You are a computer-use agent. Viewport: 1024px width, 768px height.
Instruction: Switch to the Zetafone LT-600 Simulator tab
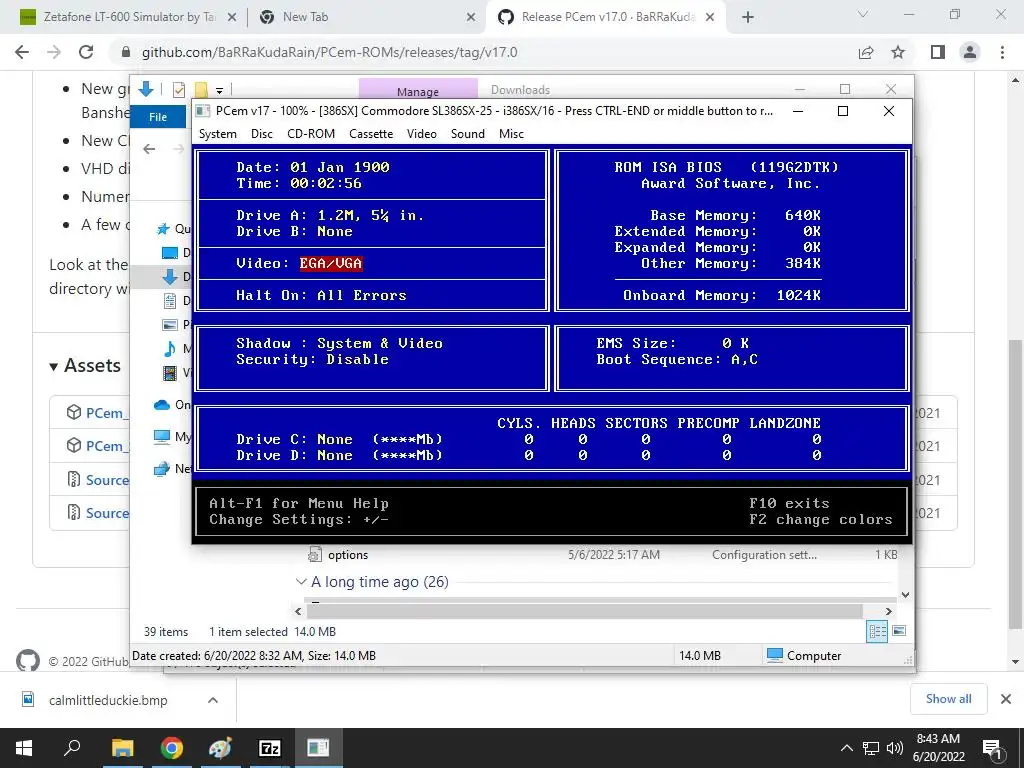coord(129,17)
